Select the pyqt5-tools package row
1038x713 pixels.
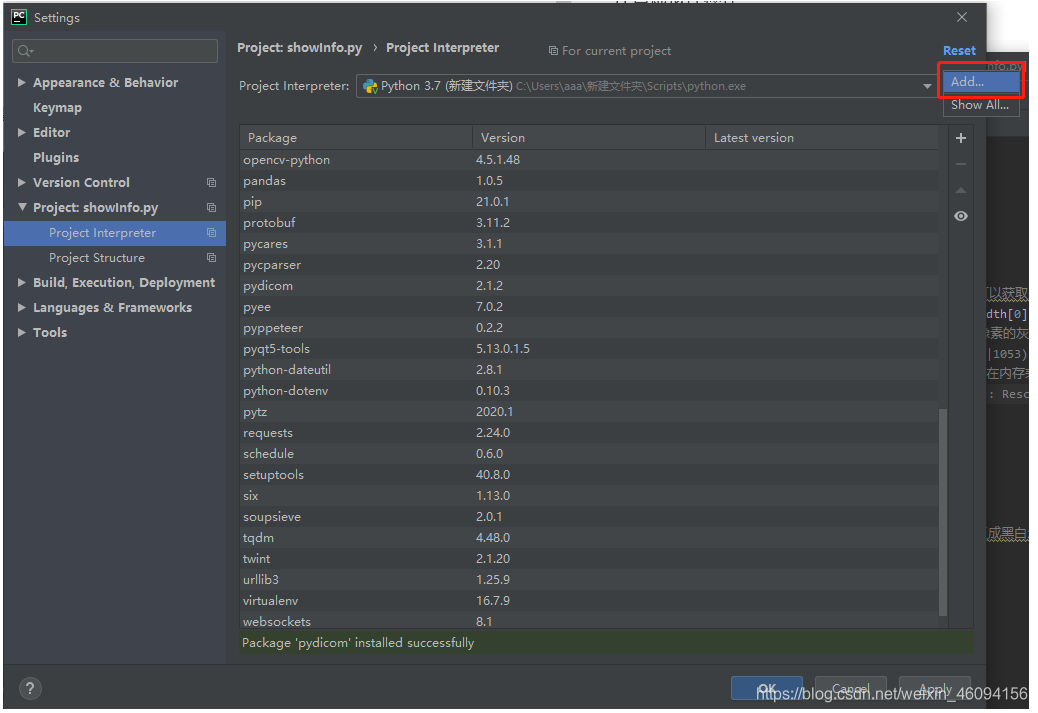[x=589, y=349]
